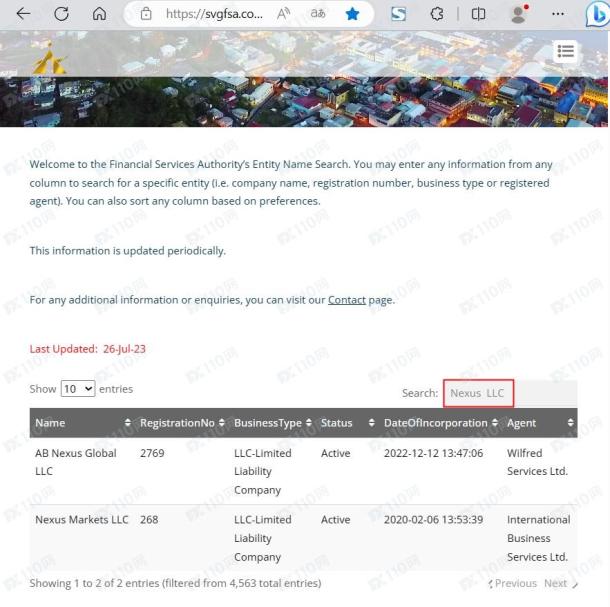This screenshot has width=610, height=607.
Task: Sort table by Agent column
Action: click(x=540, y=423)
